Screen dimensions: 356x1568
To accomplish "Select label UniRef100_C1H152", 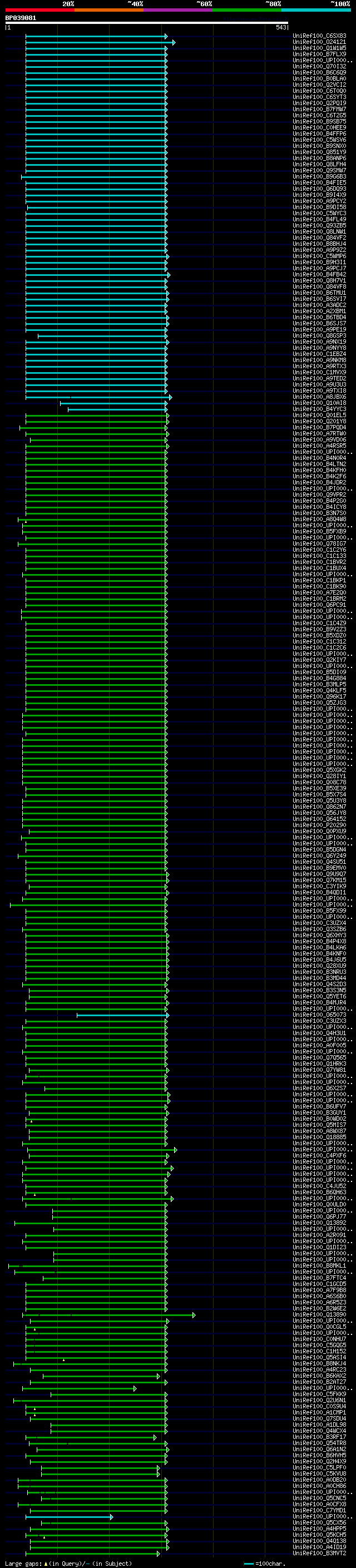I will pyautogui.click(x=319, y=1351).
